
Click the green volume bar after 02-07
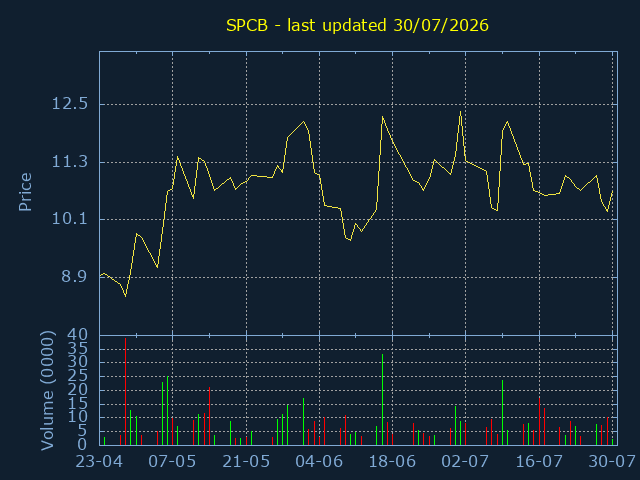(502, 413)
